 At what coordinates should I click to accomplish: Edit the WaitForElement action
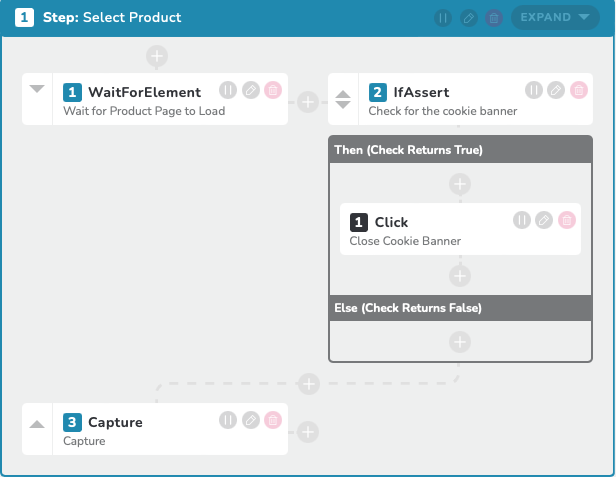(251, 90)
